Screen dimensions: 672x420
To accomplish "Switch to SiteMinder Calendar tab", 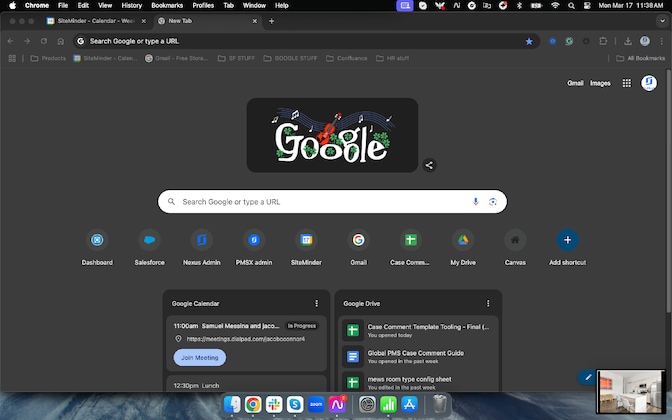I will (x=96, y=21).
